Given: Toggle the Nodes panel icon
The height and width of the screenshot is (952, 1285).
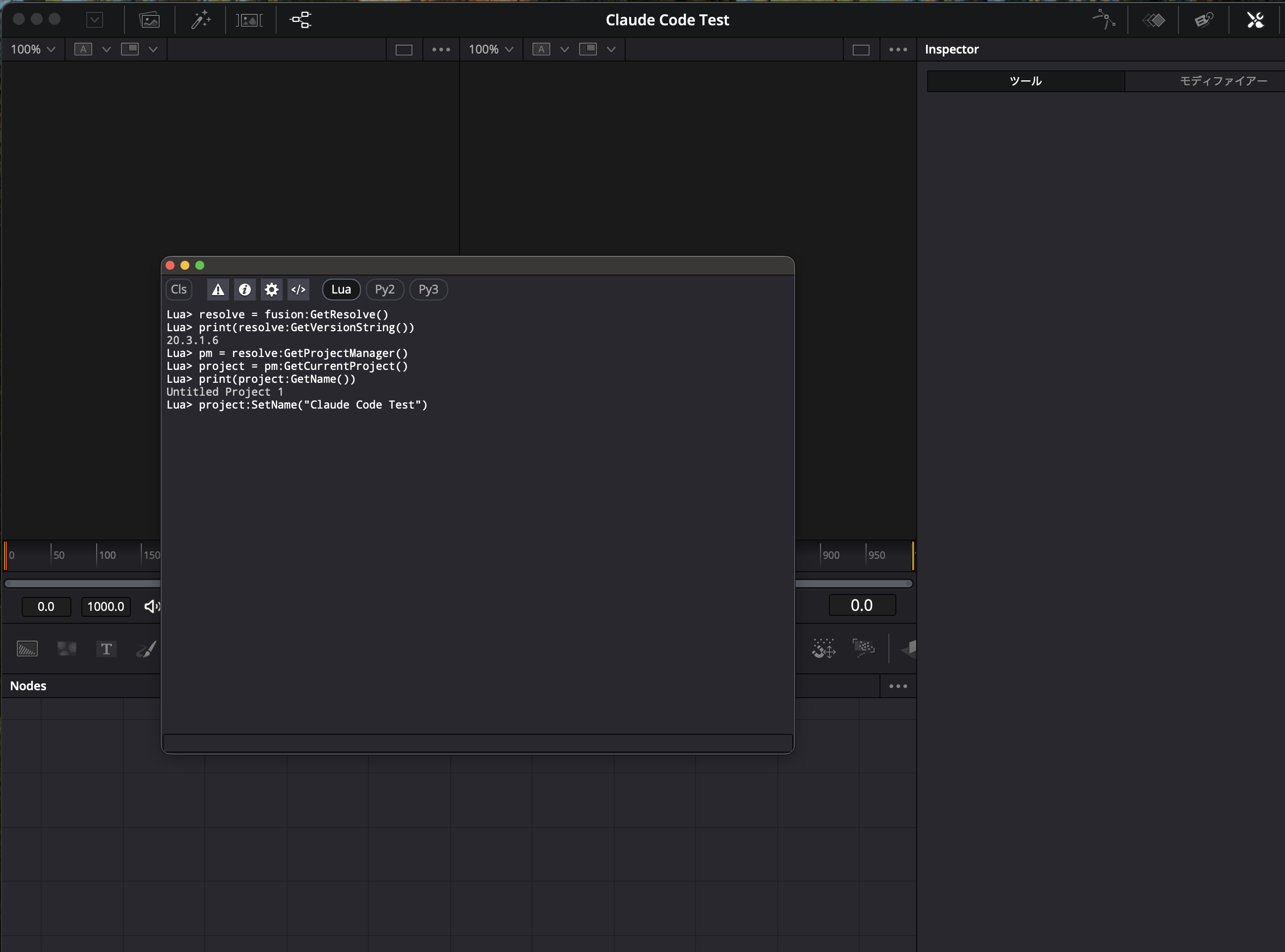Looking at the screenshot, I should click(300, 20).
